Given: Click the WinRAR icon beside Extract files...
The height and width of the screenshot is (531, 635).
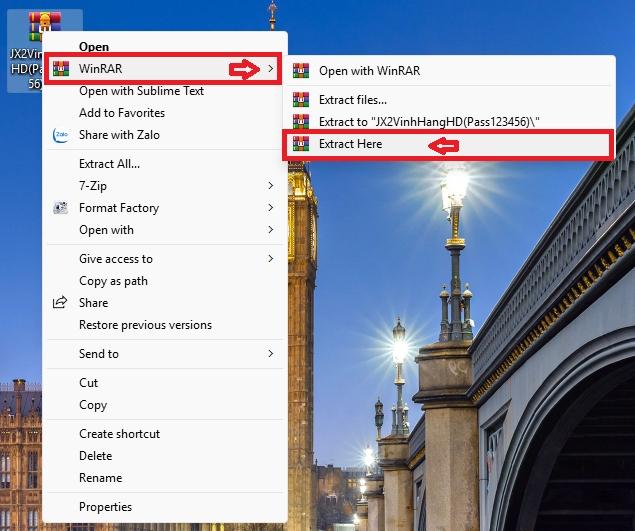Looking at the screenshot, I should pyautogui.click(x=300, y=99).
